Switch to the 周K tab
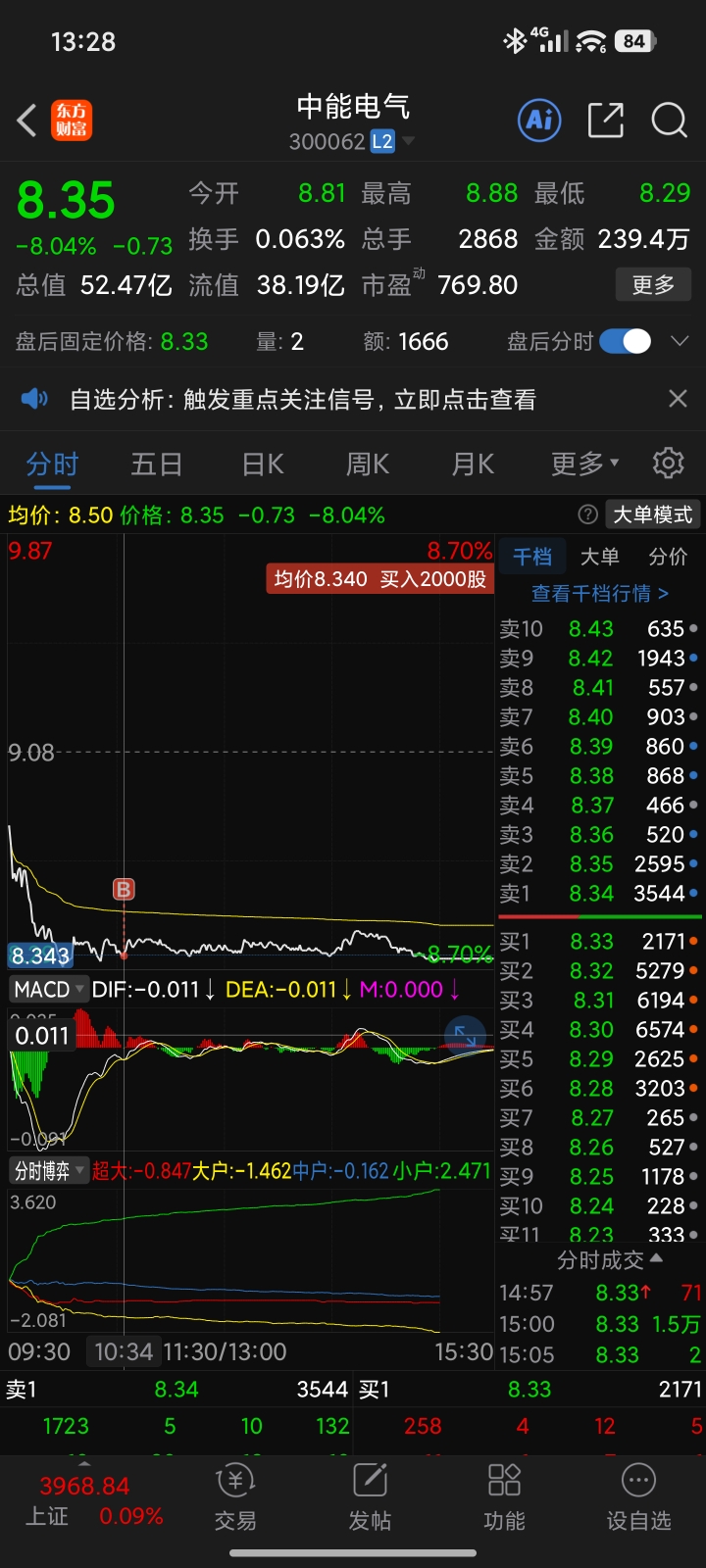The image size is (706, 1568). pyautogui.click(x=368, y=464)
